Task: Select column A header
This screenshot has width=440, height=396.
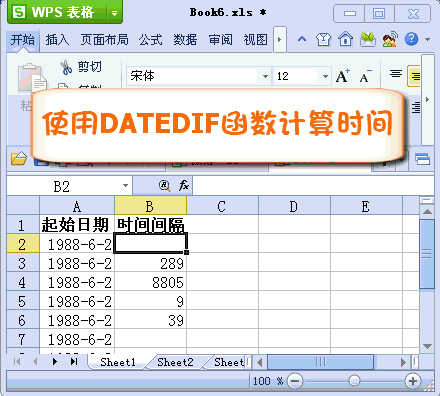Action: point(77,207)
